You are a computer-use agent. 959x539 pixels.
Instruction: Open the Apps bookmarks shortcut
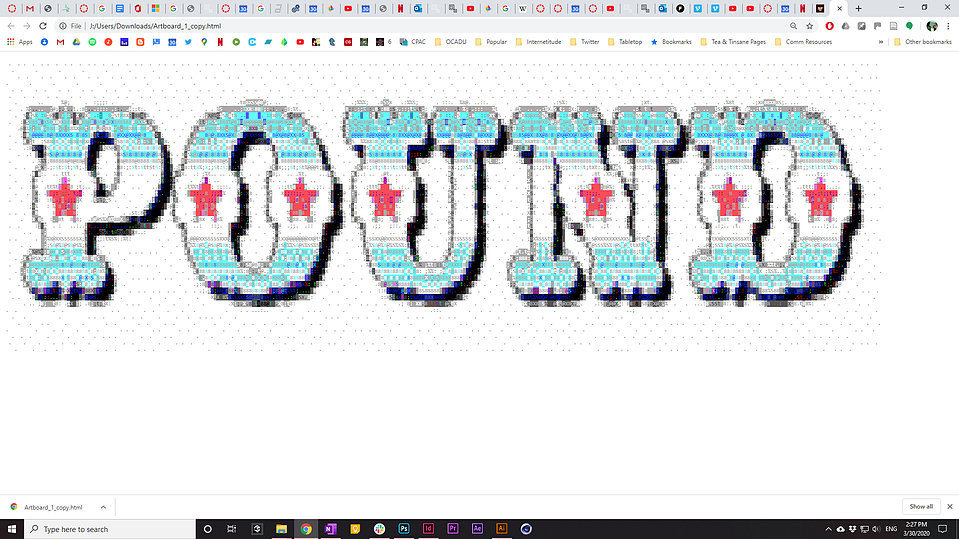click(x=20, y=42)
